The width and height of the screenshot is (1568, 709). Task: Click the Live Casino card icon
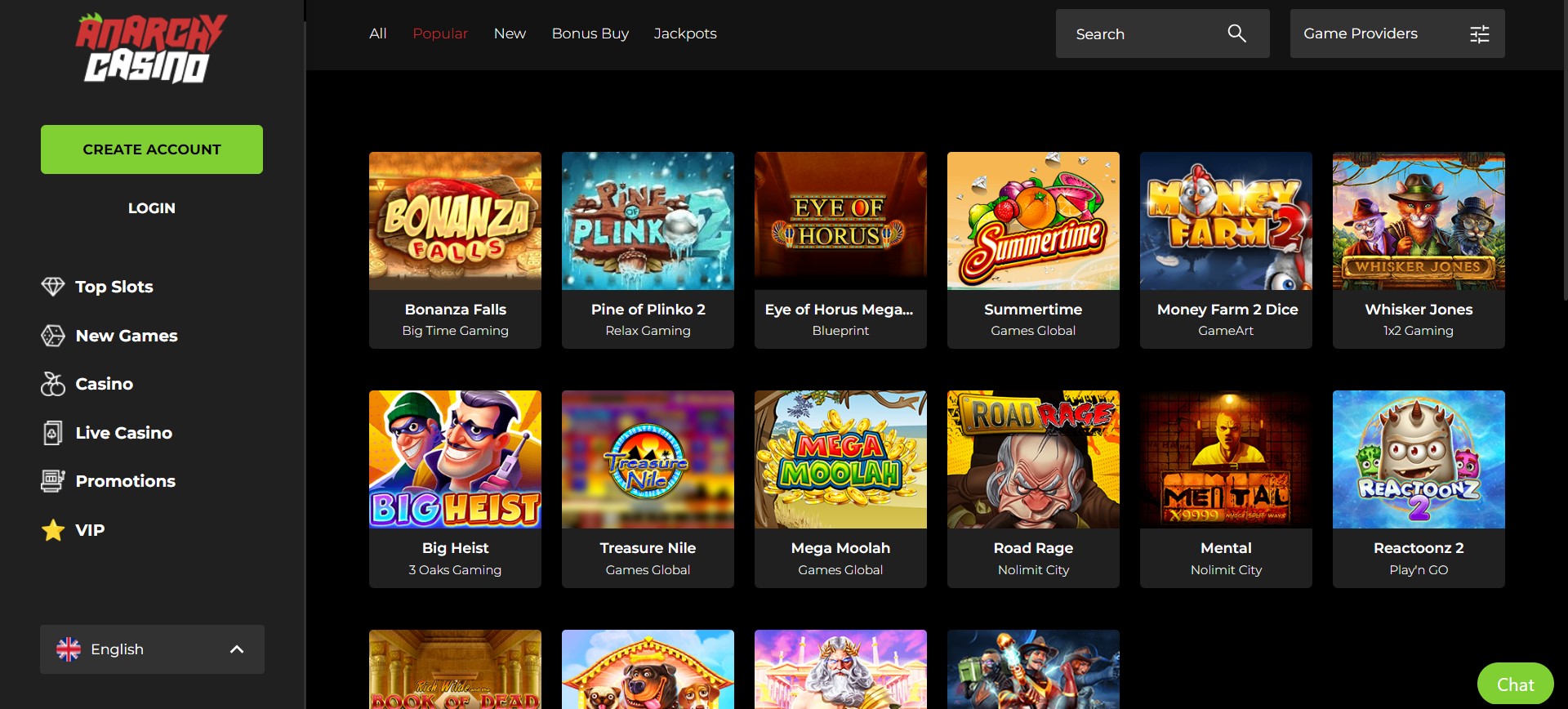(x=53, y=433)
